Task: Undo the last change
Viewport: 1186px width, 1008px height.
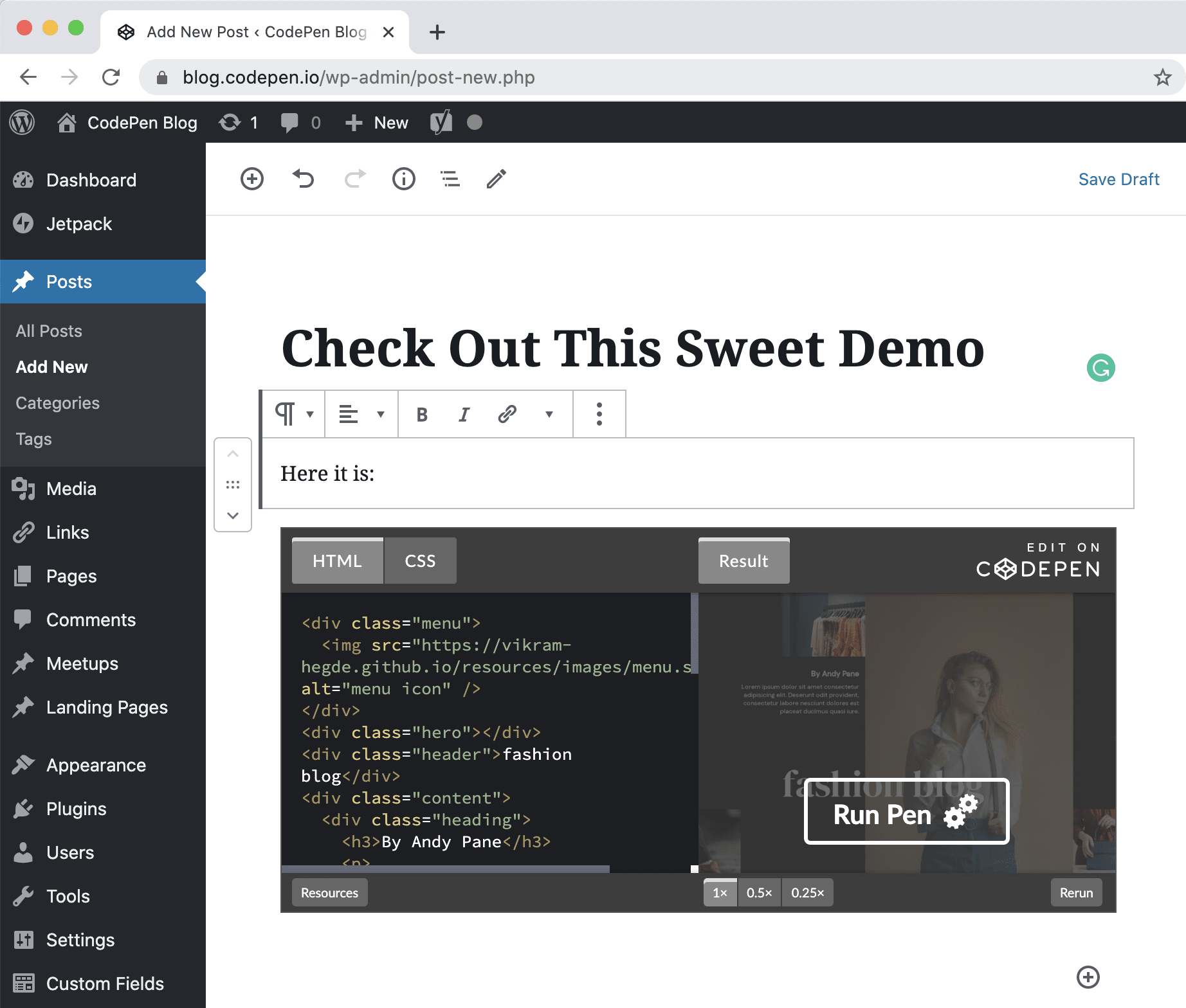Action: point(303,179)
